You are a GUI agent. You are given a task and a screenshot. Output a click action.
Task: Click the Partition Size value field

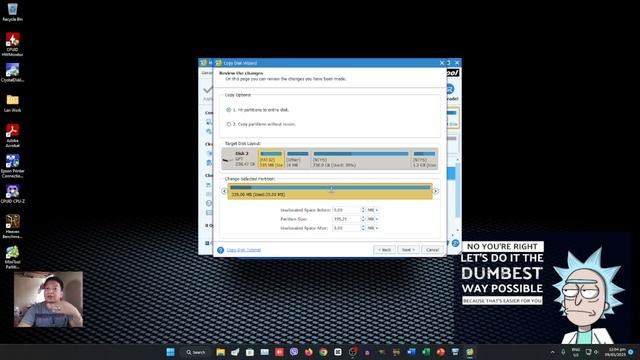coord(346,219)
